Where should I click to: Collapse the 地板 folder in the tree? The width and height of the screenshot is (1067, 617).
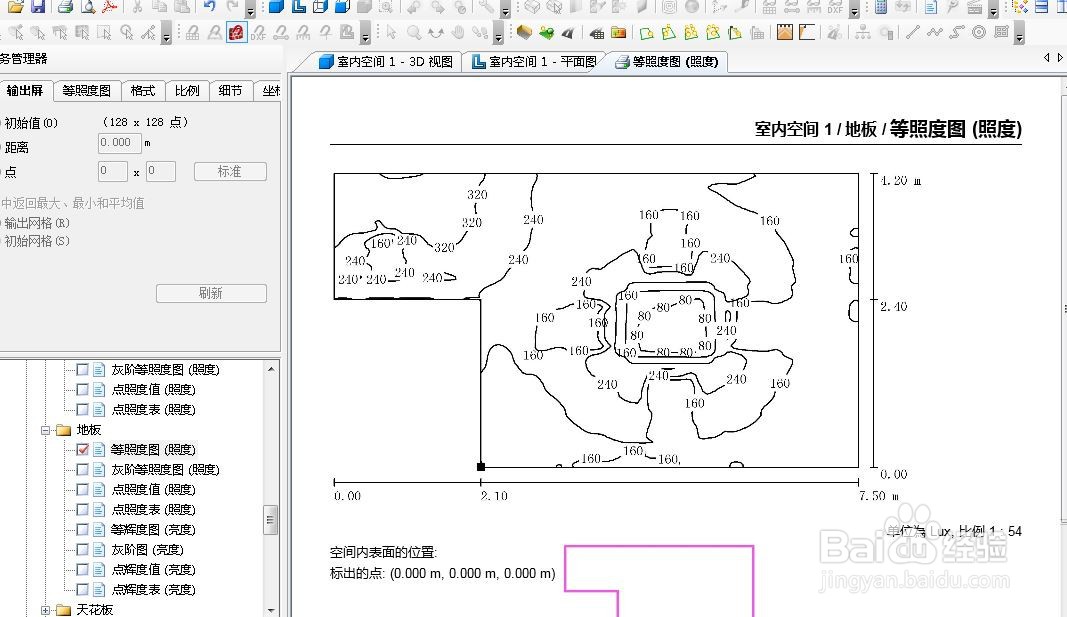[46, 430]
